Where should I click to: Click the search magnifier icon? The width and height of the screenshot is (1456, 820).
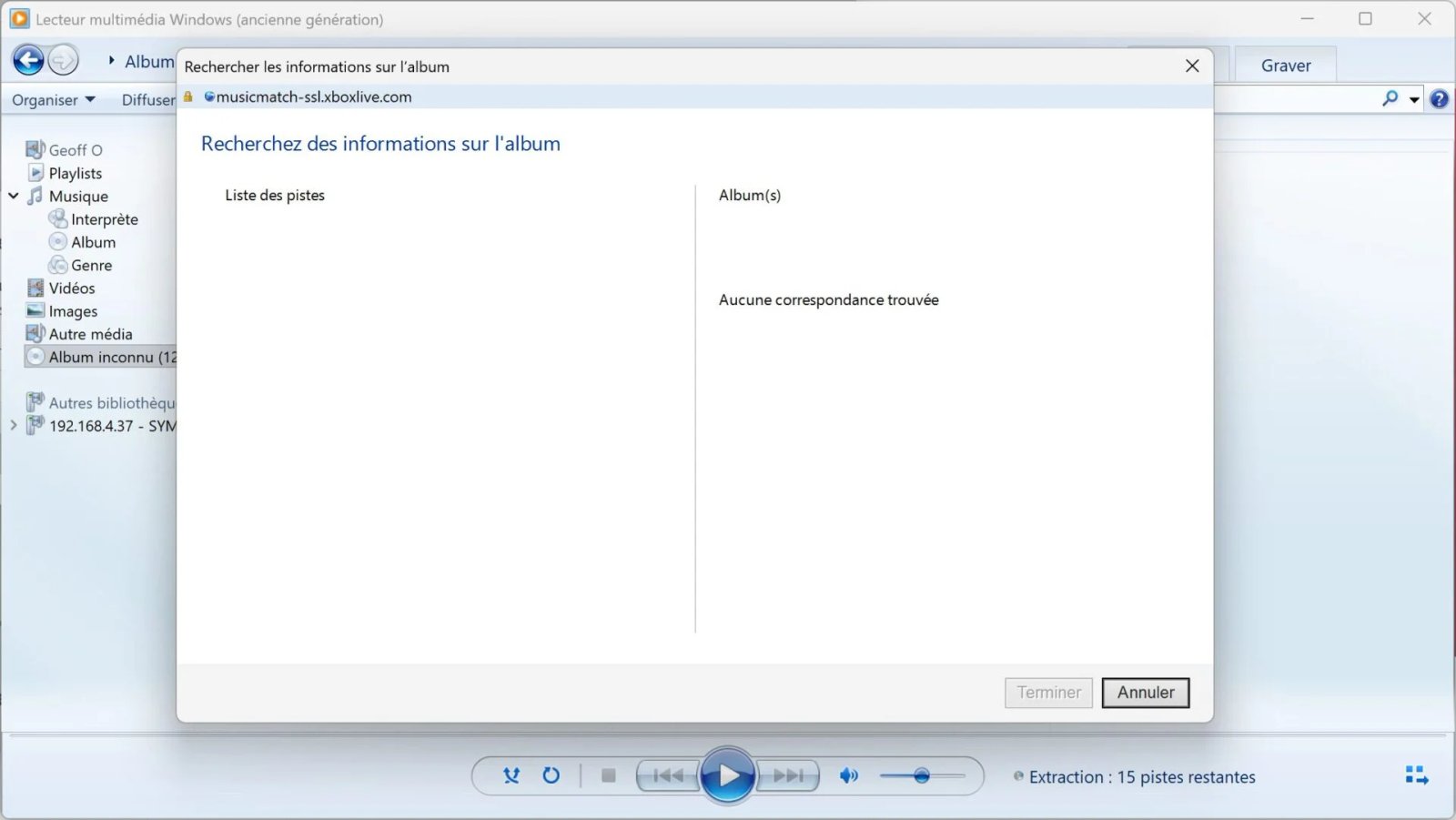click(x=1390, y=98)
